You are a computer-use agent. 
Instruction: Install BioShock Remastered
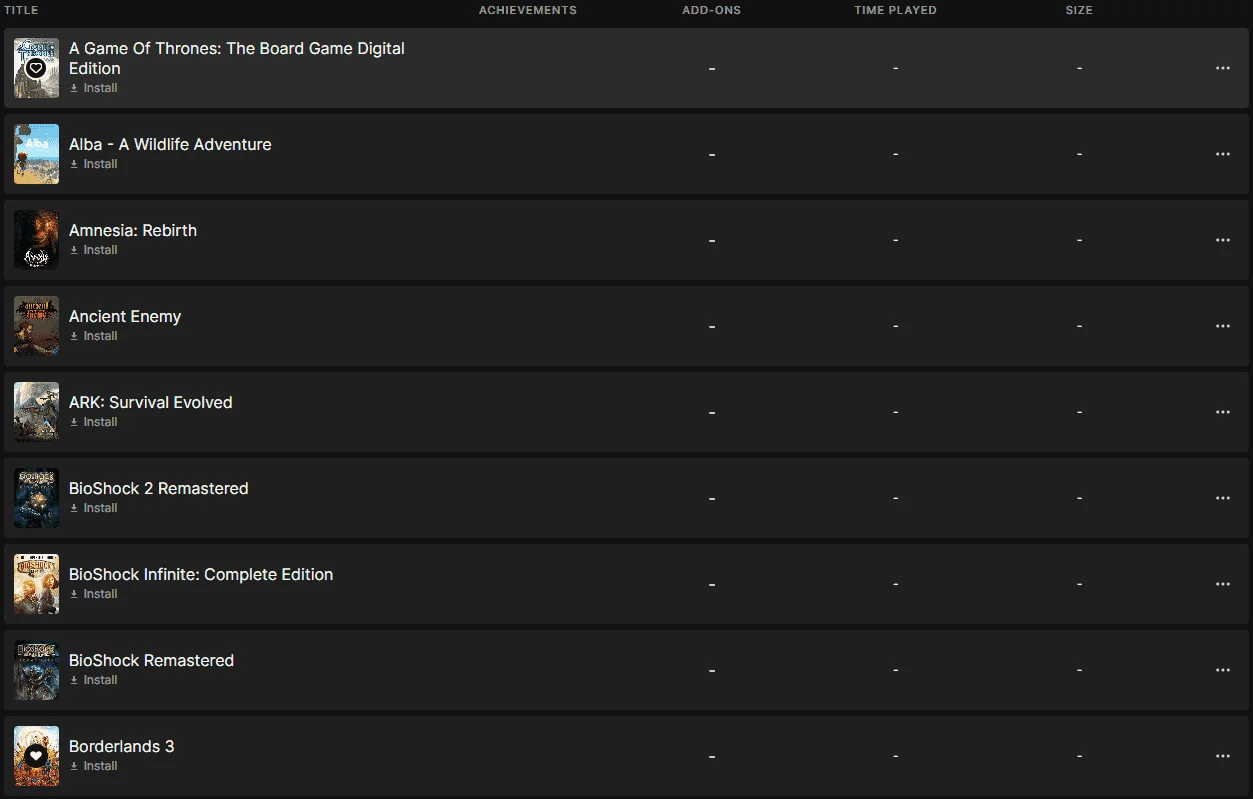[94, 680]
